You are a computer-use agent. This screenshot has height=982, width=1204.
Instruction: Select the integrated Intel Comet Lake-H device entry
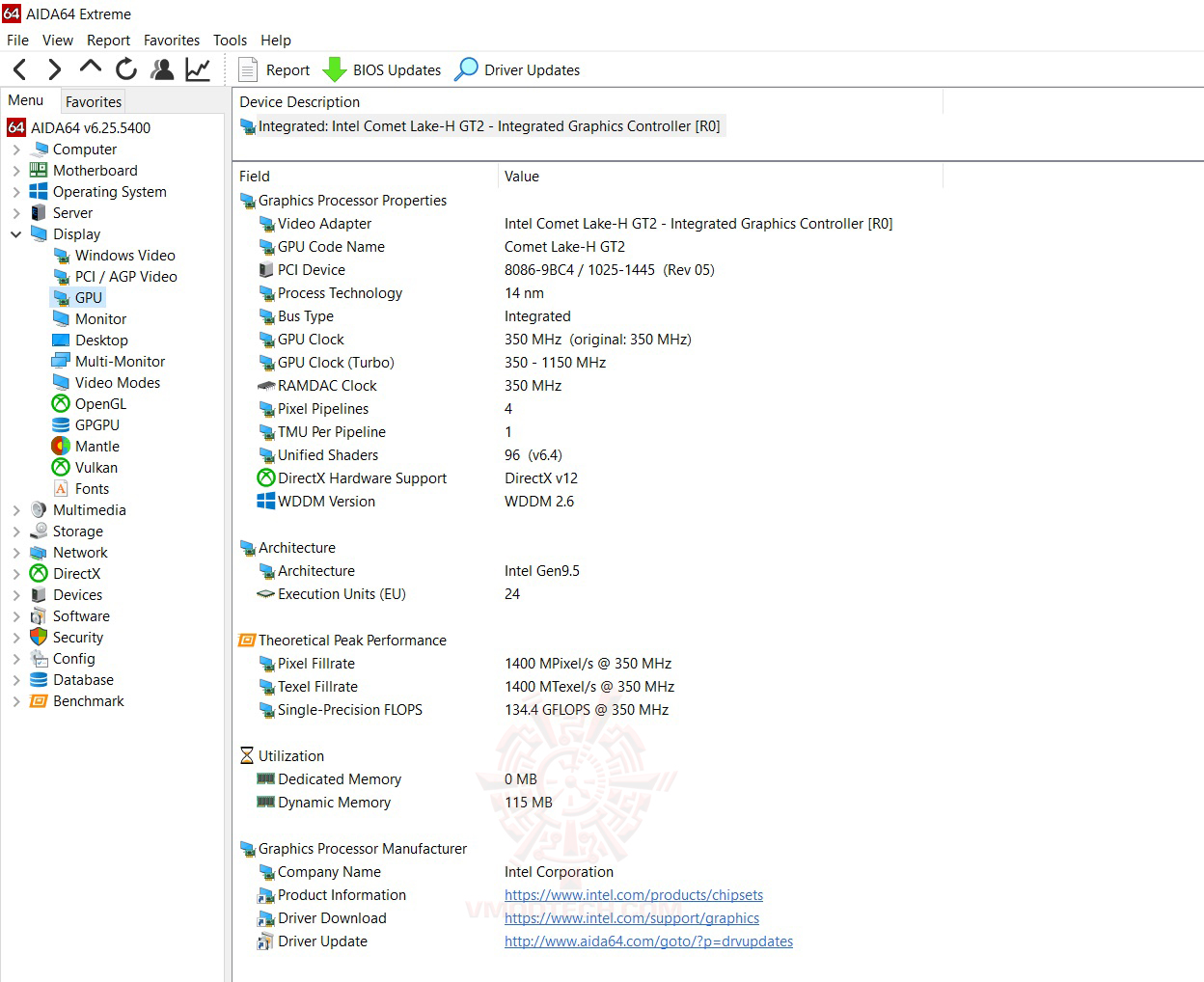(480, 126)
